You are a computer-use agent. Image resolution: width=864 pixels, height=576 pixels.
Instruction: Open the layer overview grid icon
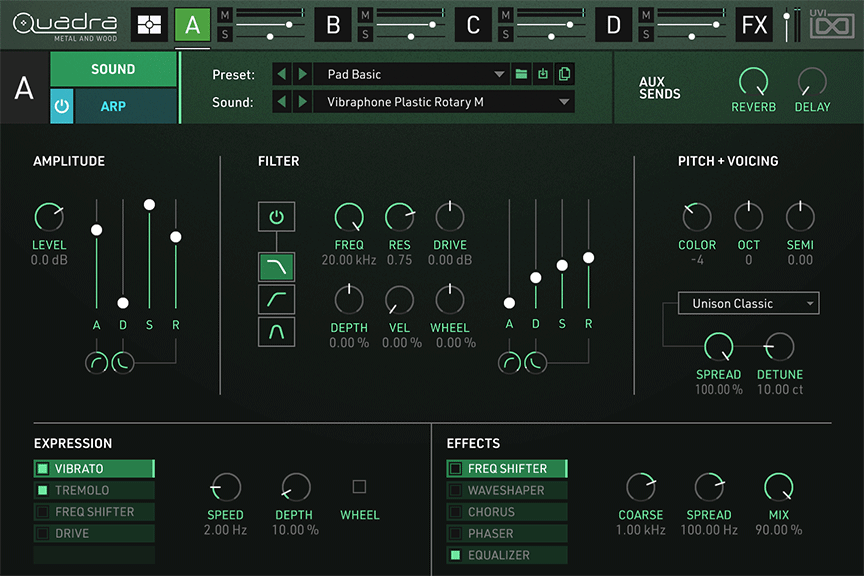click(150, 24)
